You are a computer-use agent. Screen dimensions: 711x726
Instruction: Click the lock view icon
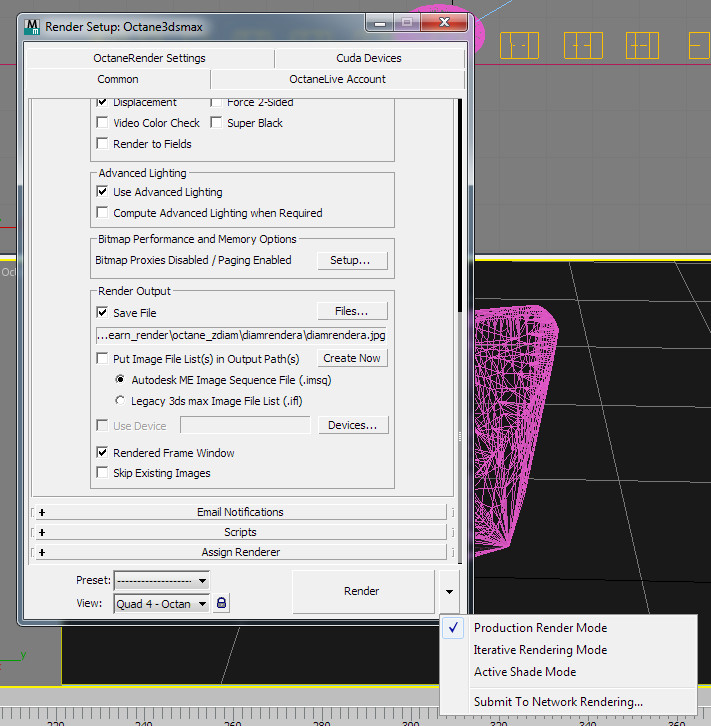(x=221, y=603)
